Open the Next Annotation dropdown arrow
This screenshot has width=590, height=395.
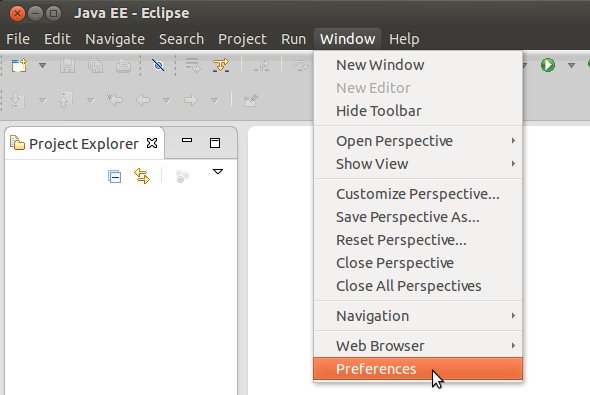(43, 100)
